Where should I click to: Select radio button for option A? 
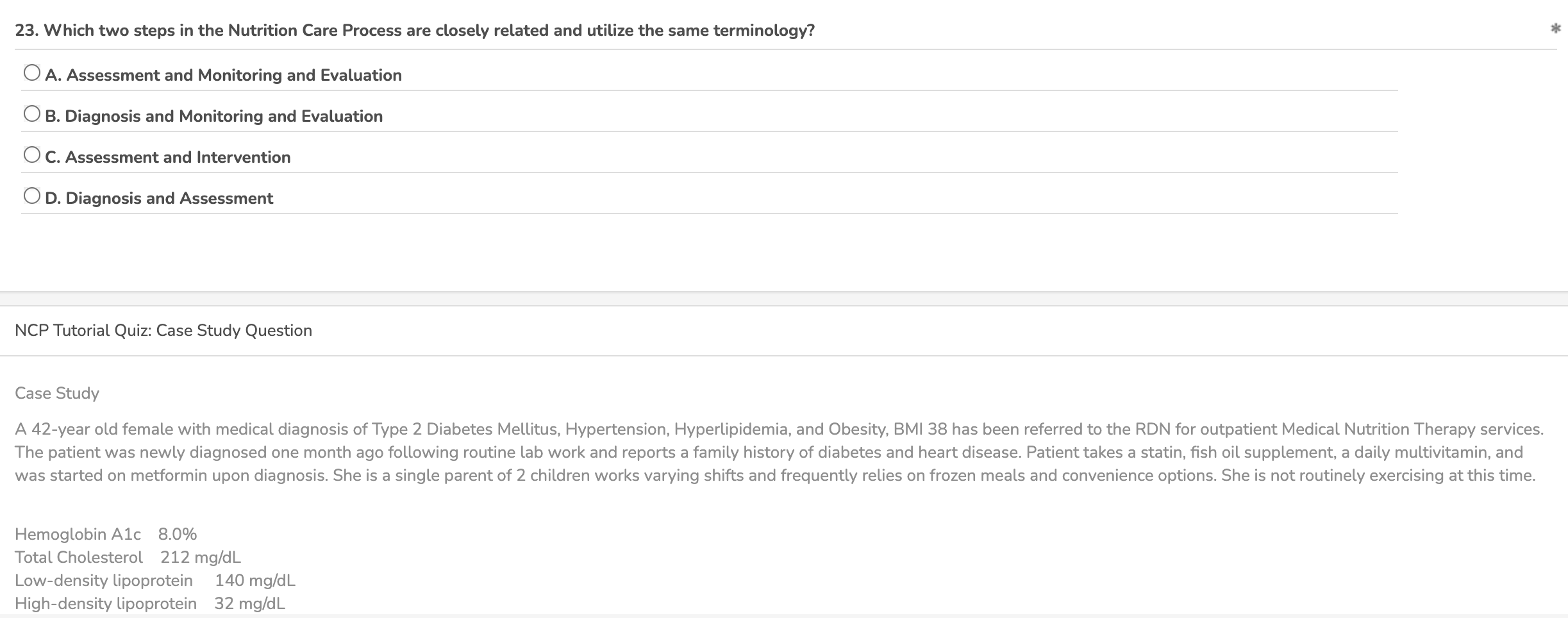click(x=32, y=73)
